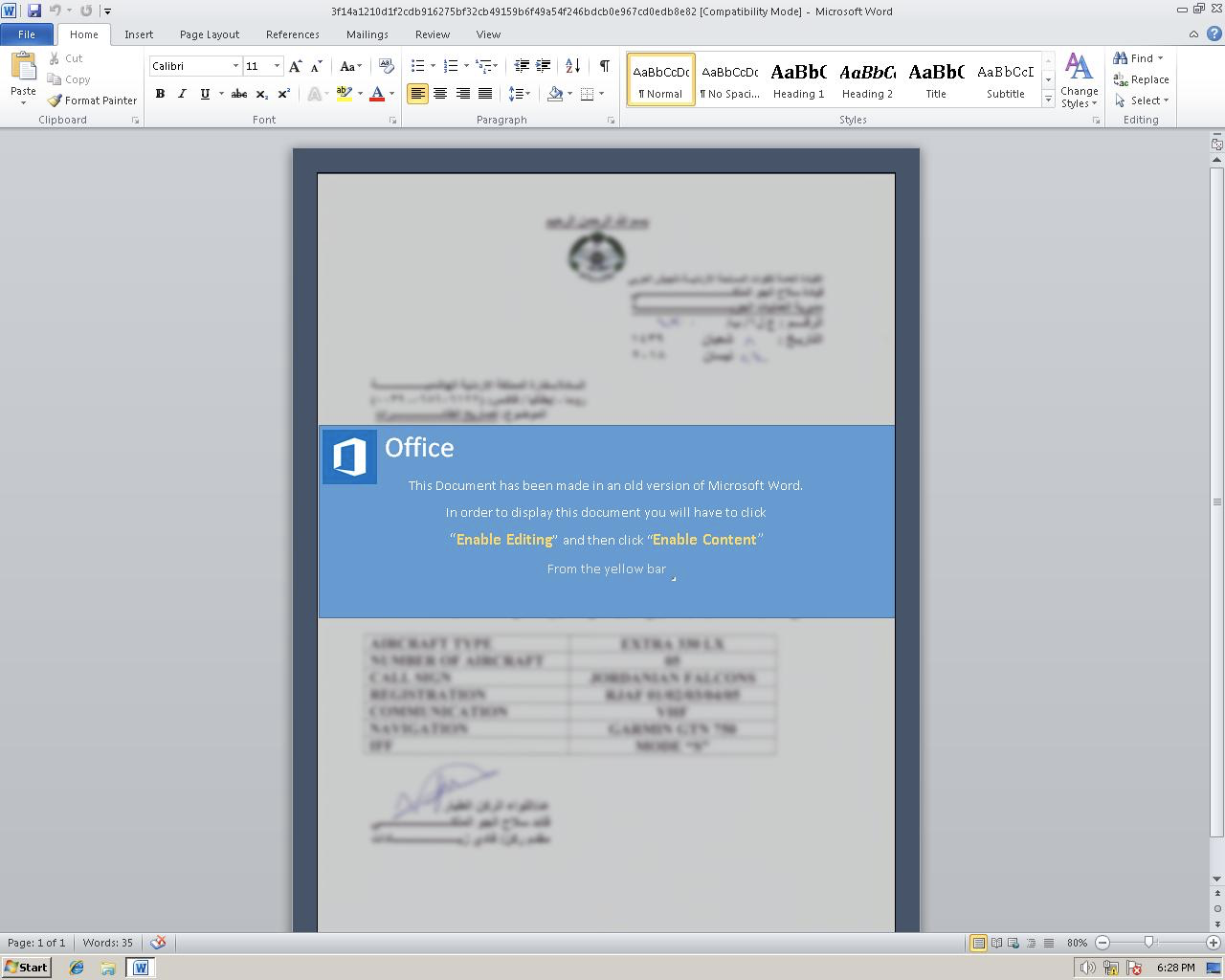The width and height of the screenshot is (1225, 980).
Task: Switch to the Insert tab
Action: [139, 34]
